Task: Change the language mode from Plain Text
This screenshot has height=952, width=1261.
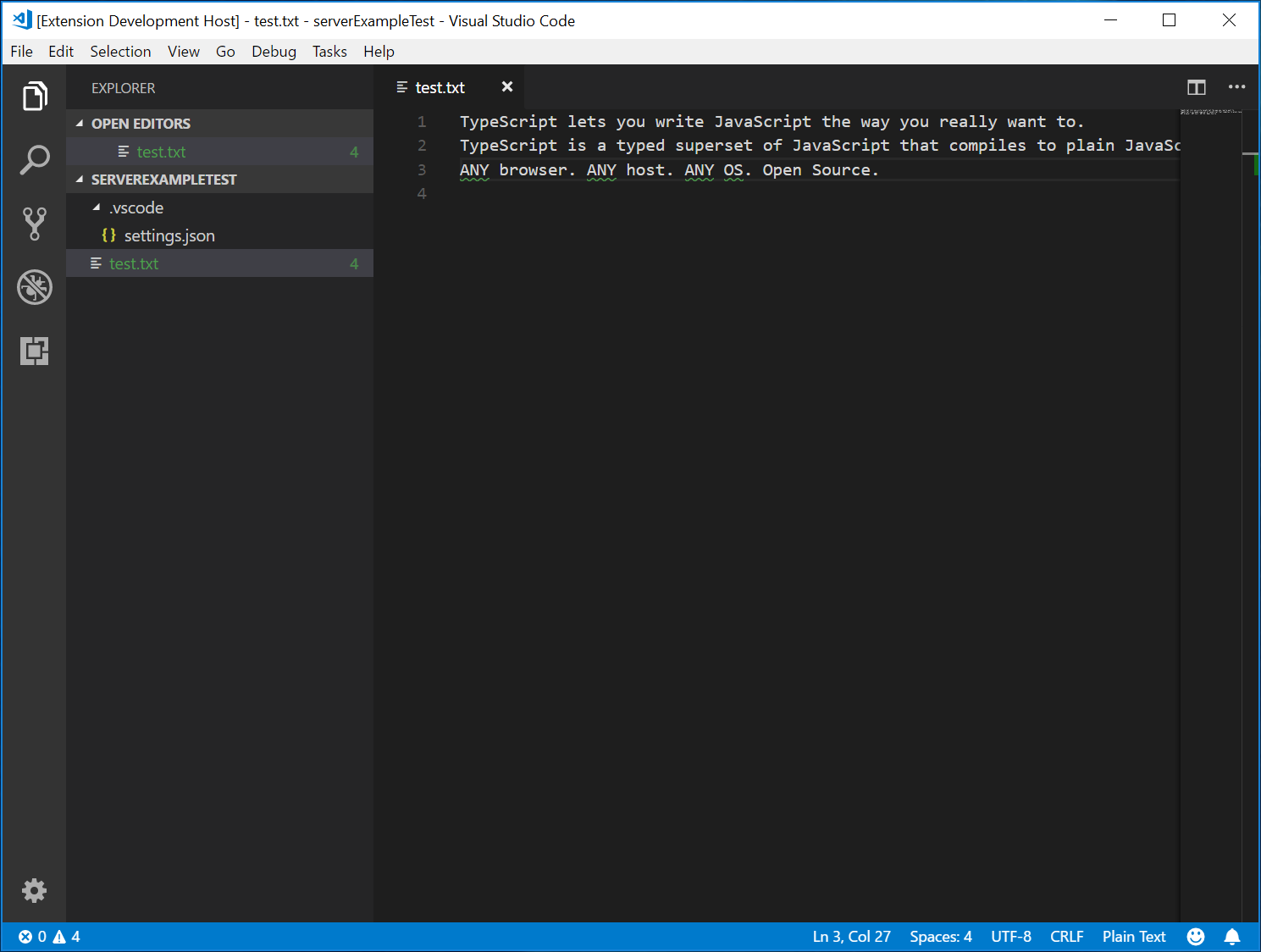Action: (x=1133, y=936)
